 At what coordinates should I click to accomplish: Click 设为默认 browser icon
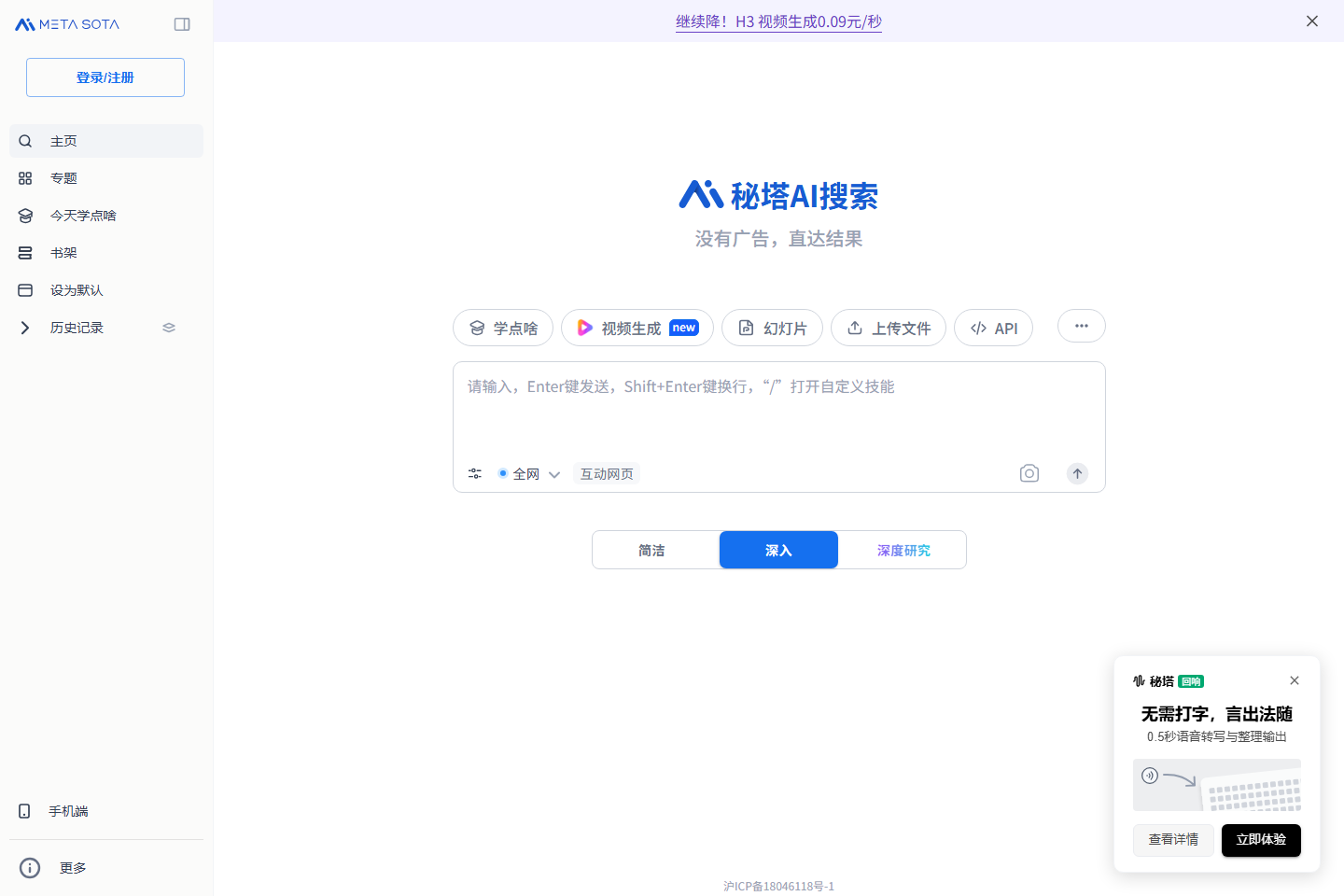(25, 290)
